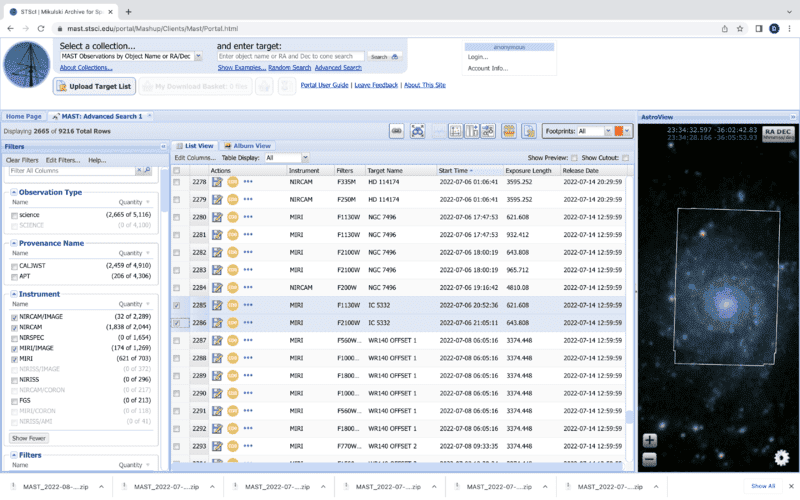Viewport: 800px width, 500px height.
Task: Click the Search button
Action: (x=384, y=57)
